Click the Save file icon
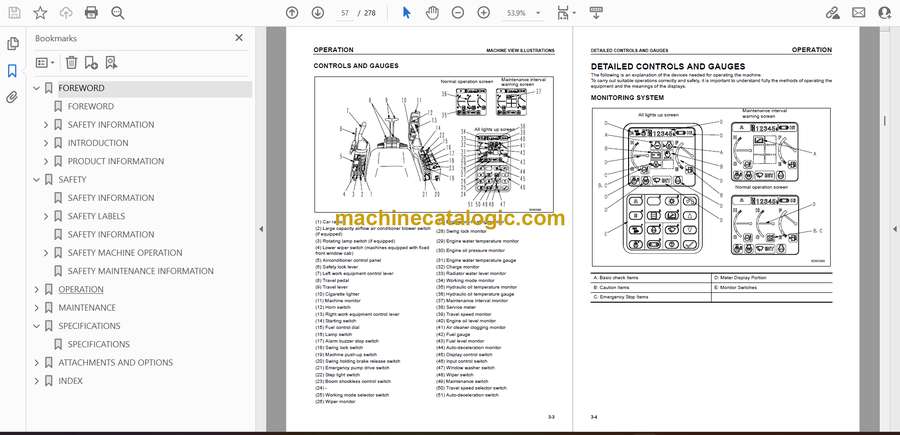900x435 pixels. pos(14,13)
